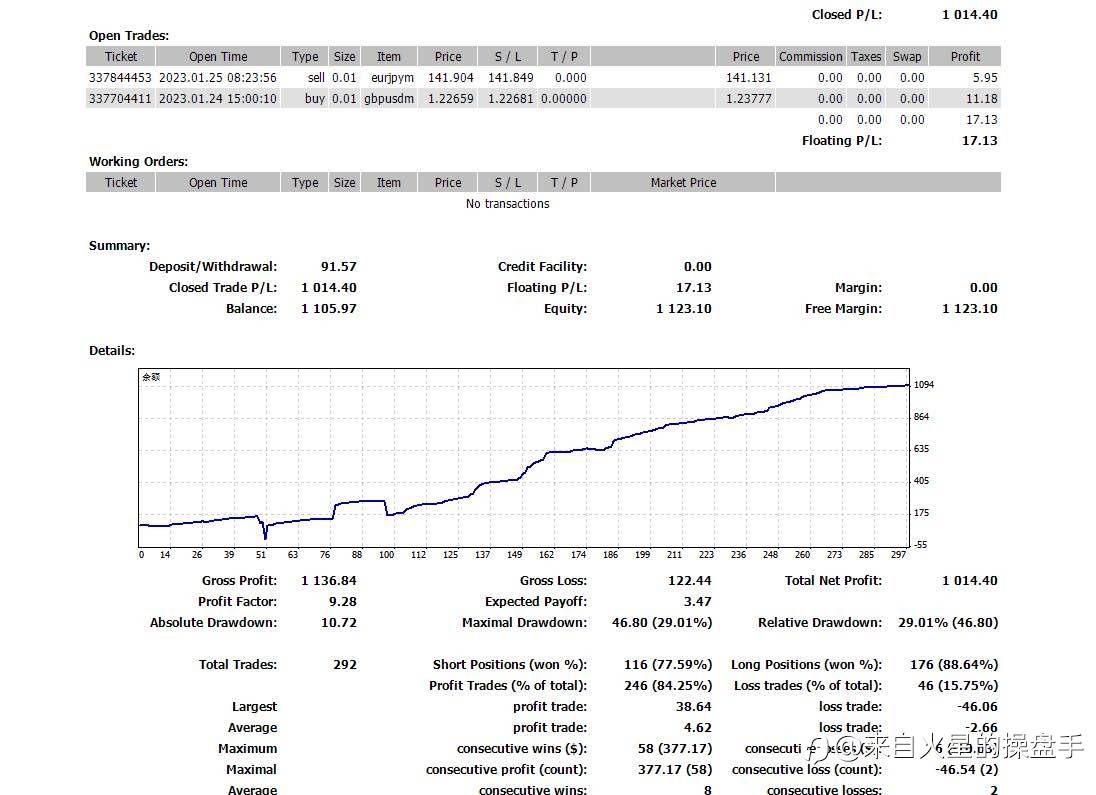
Task: Click the current price 141.131
Action: pos(749,78)
